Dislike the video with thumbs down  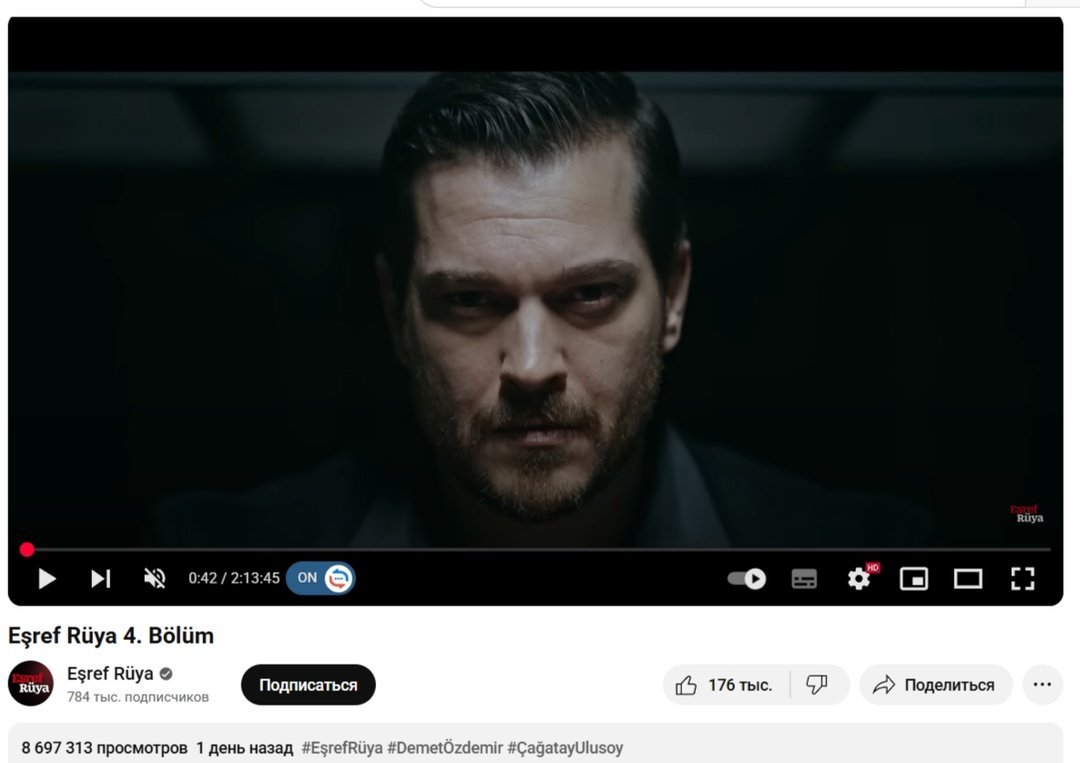click(x=818, y=685)
